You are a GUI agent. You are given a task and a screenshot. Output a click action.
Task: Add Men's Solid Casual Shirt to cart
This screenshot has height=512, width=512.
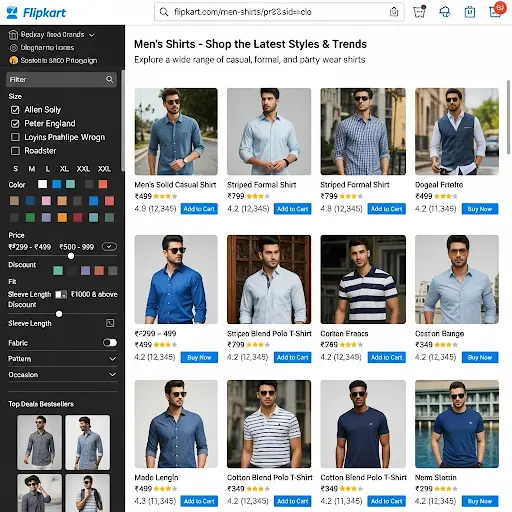click(x=199, y=209)
